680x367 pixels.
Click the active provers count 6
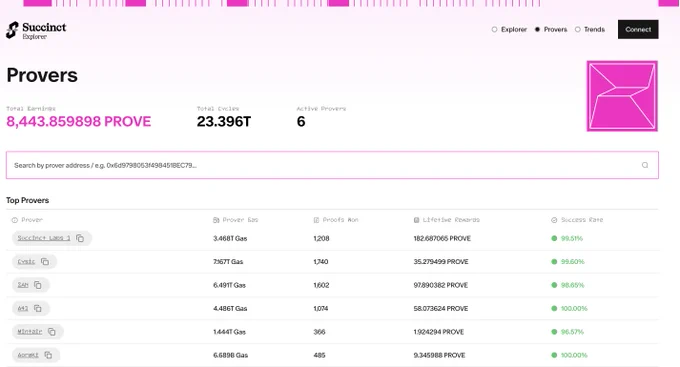301,121
